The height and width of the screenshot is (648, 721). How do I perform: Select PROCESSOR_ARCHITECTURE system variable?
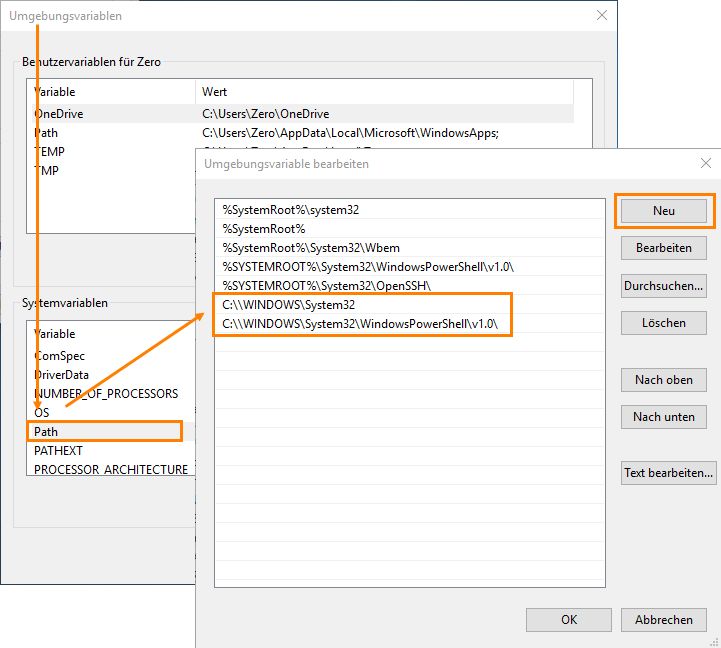(x=111, y=469)
